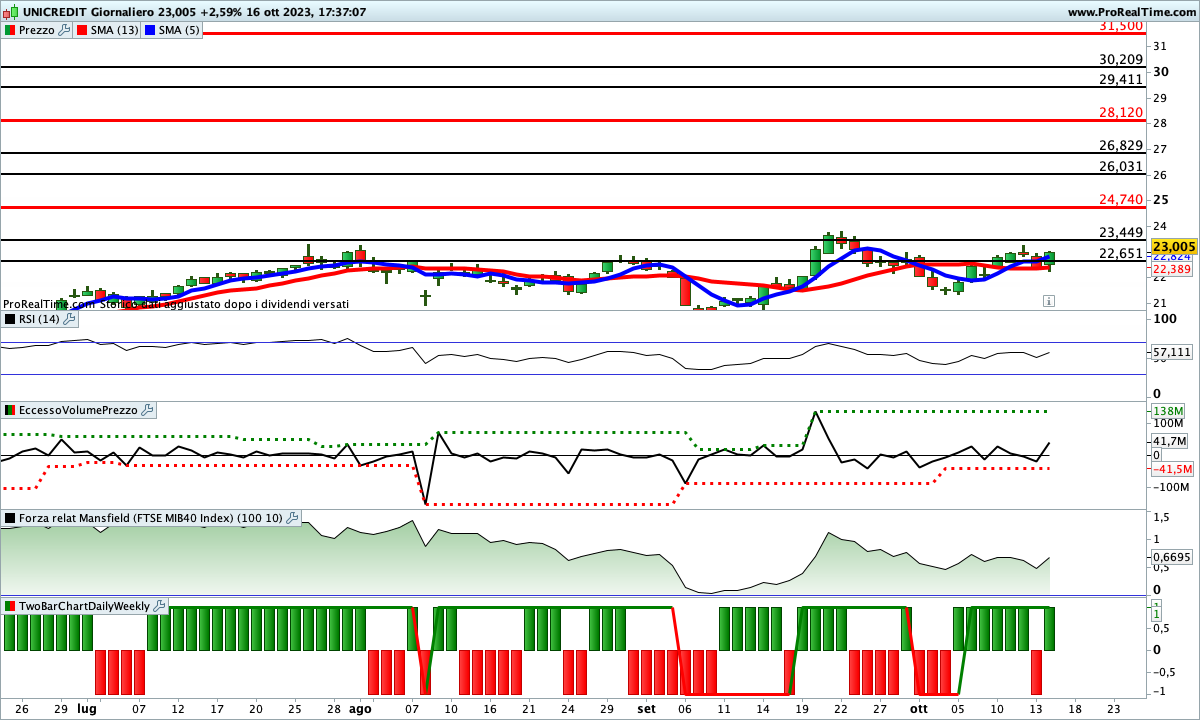Open the www.ProRealTime.com link

coord(1131,12)
